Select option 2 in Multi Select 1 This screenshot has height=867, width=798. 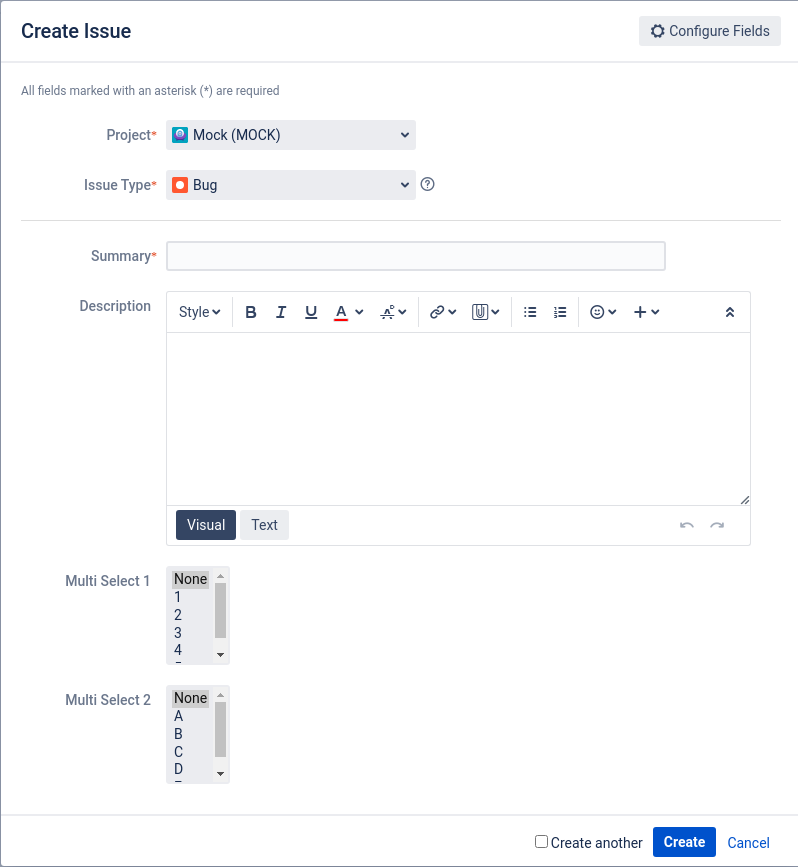tap(191, 615)
